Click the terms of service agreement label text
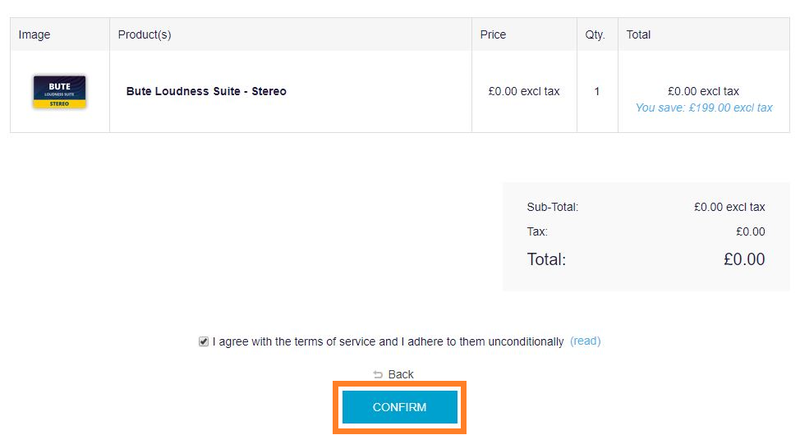 click(388, 341)
